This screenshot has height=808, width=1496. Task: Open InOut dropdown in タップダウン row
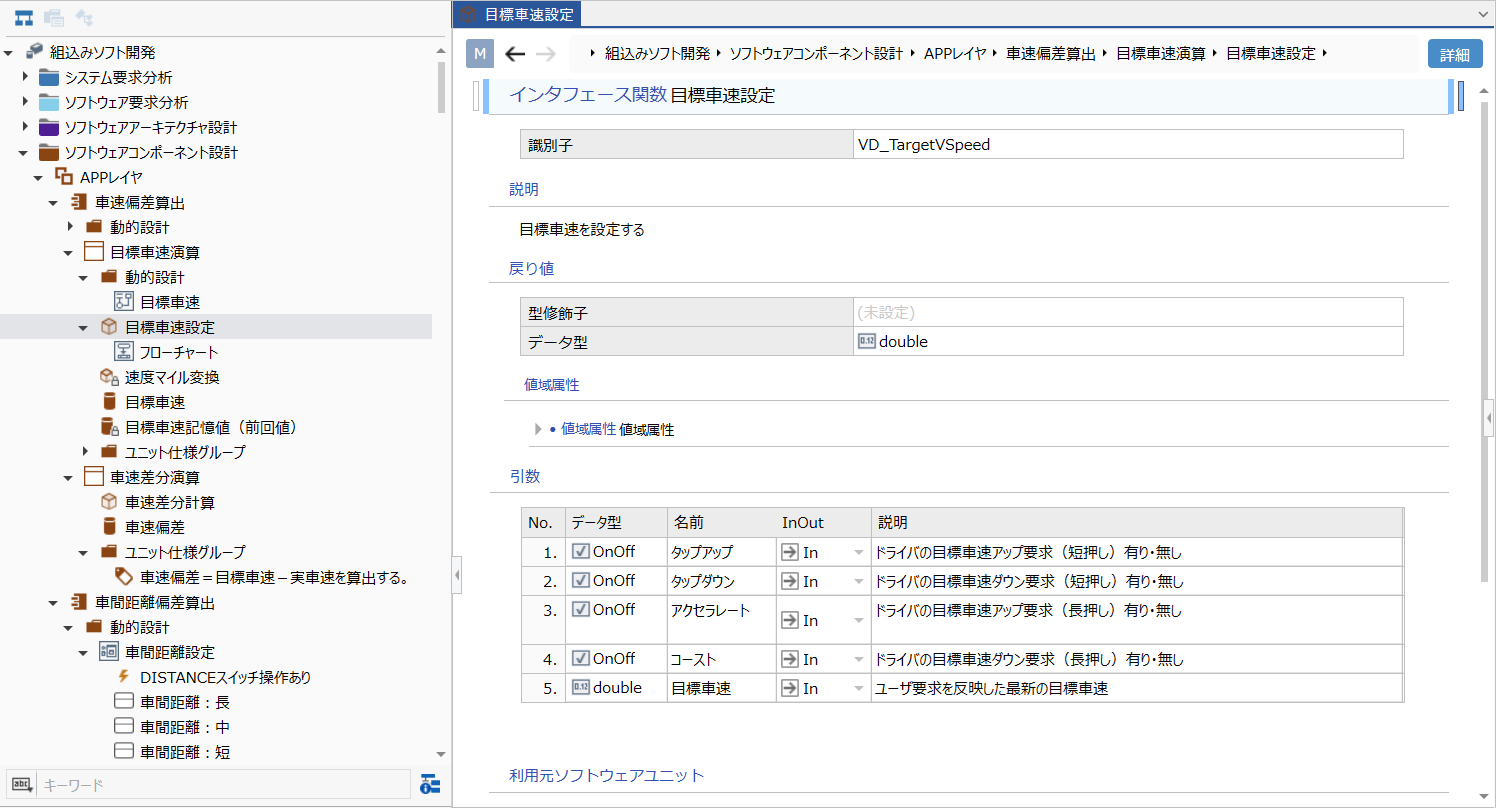coord(857,582)
